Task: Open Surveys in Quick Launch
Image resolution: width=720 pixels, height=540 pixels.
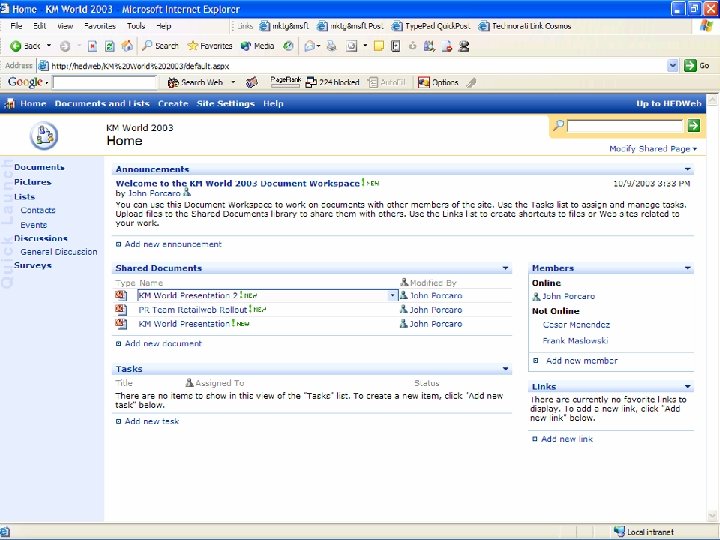Action: point(33,265)
